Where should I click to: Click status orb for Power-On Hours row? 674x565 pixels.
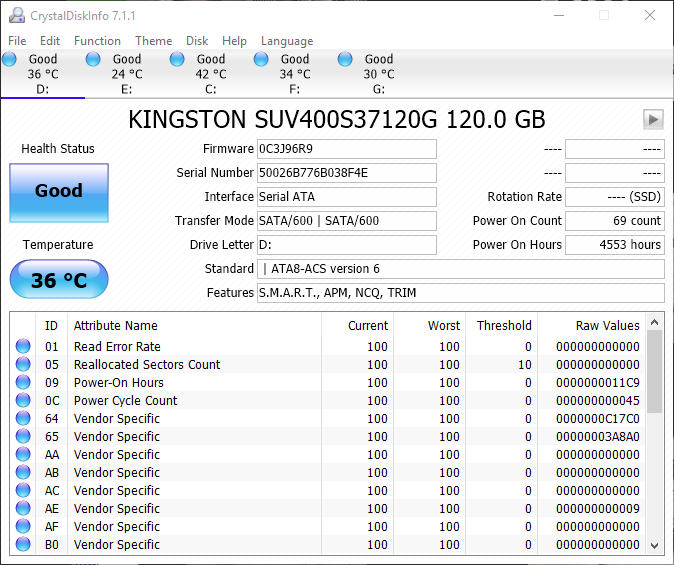[23, 382]
